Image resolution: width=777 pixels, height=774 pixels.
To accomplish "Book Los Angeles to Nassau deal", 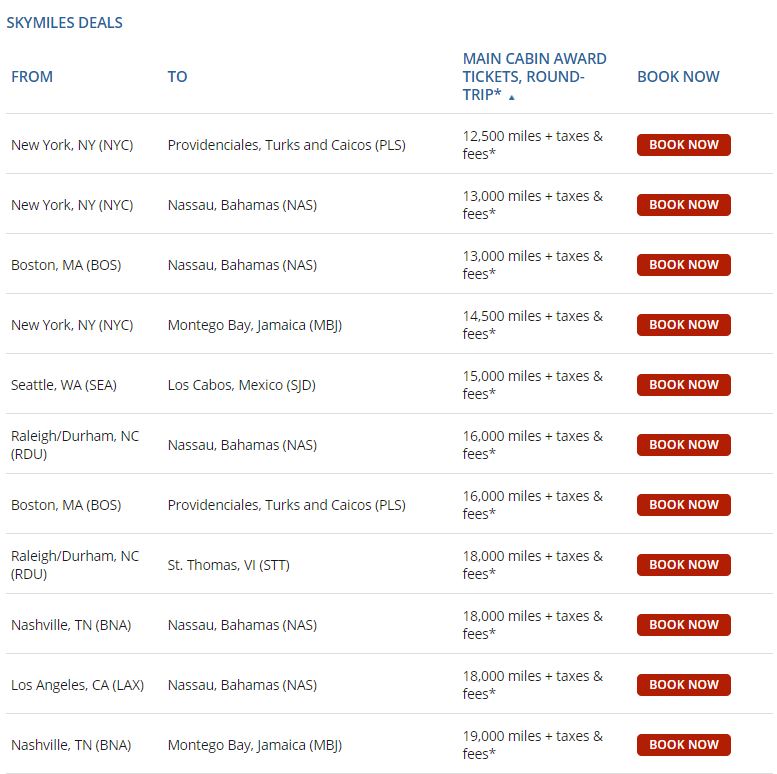I will (x=684, y=685).
